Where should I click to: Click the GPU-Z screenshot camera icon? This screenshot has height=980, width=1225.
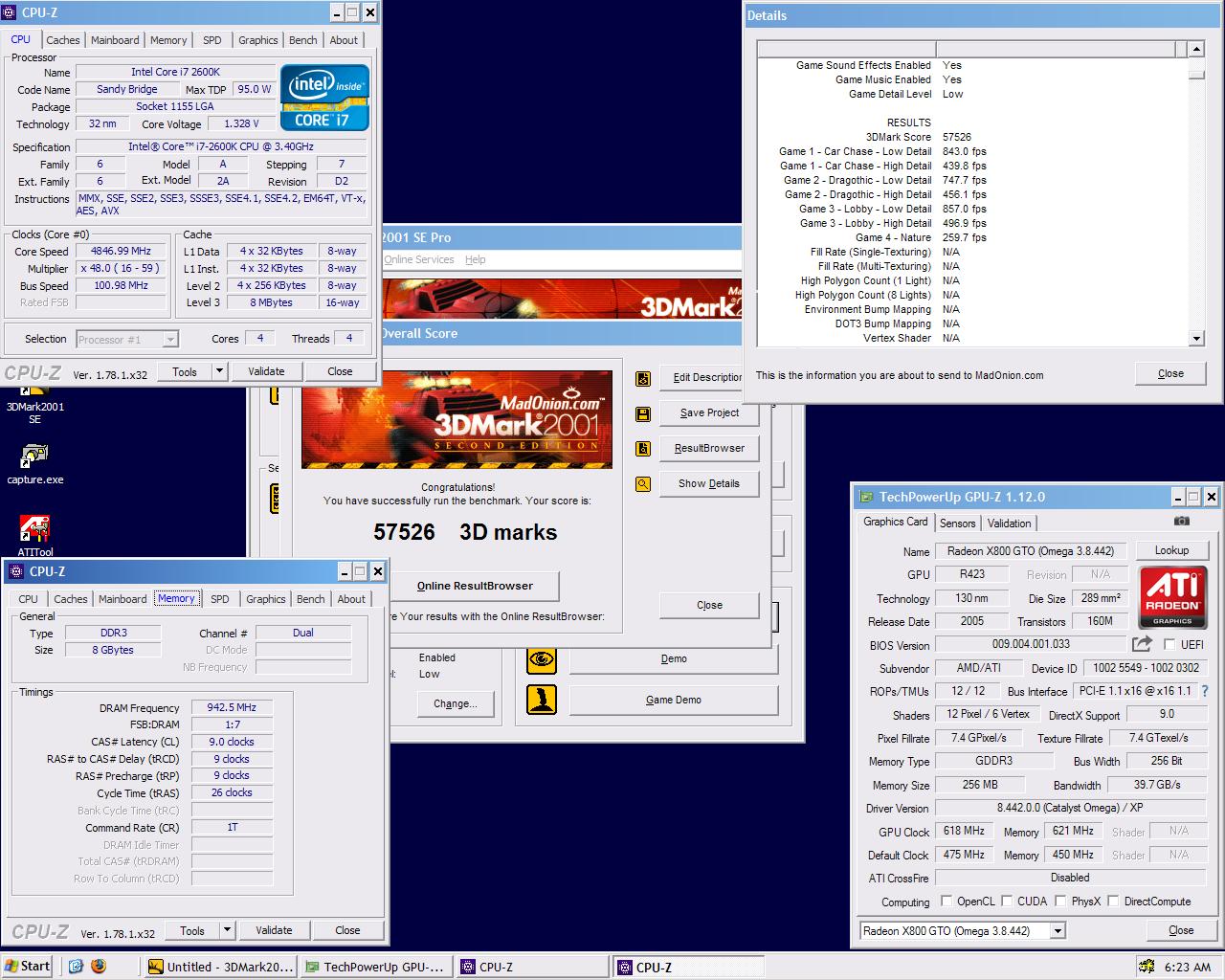(1182, 521)
